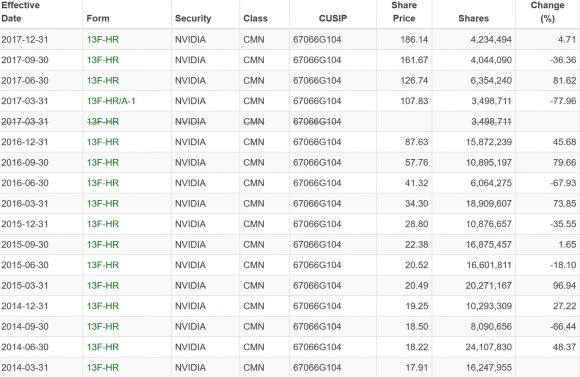
Task: Select the share price 57.76
Action: 417,162
